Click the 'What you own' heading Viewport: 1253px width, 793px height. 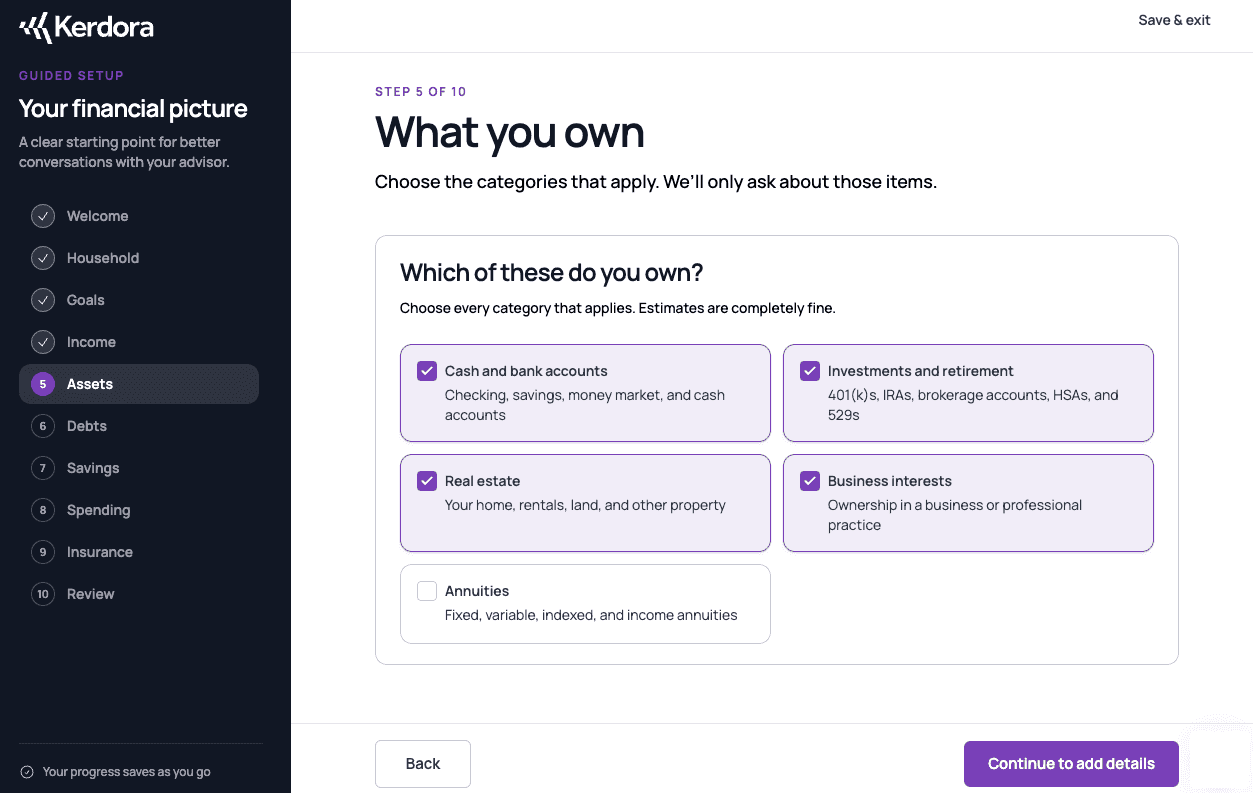(x=510, y=133)
